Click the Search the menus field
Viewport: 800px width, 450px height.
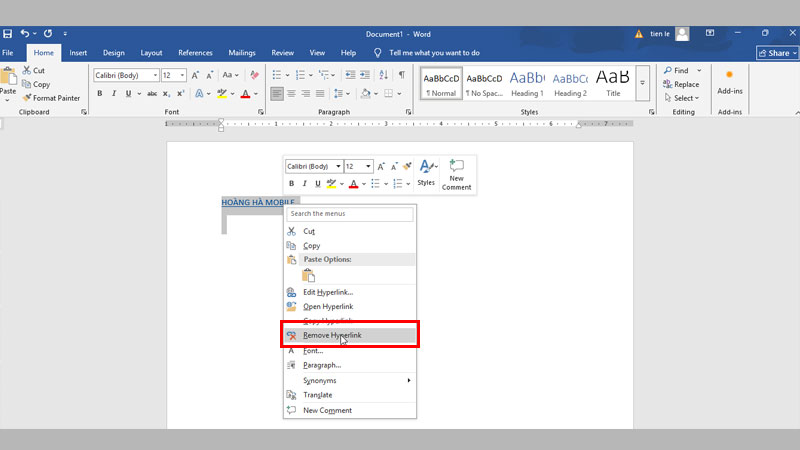(350, 214)
